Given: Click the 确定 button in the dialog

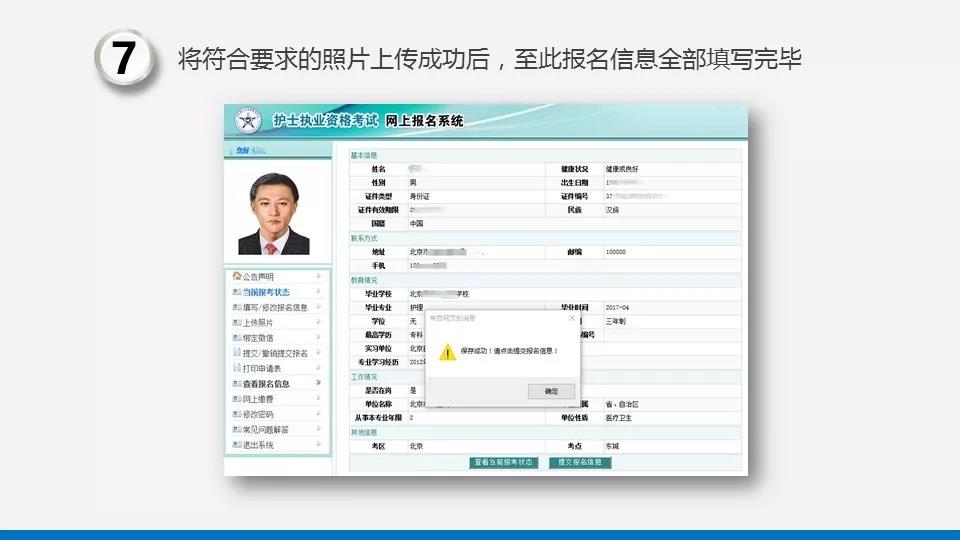Looking at the screenshot, I should (551, 391).
